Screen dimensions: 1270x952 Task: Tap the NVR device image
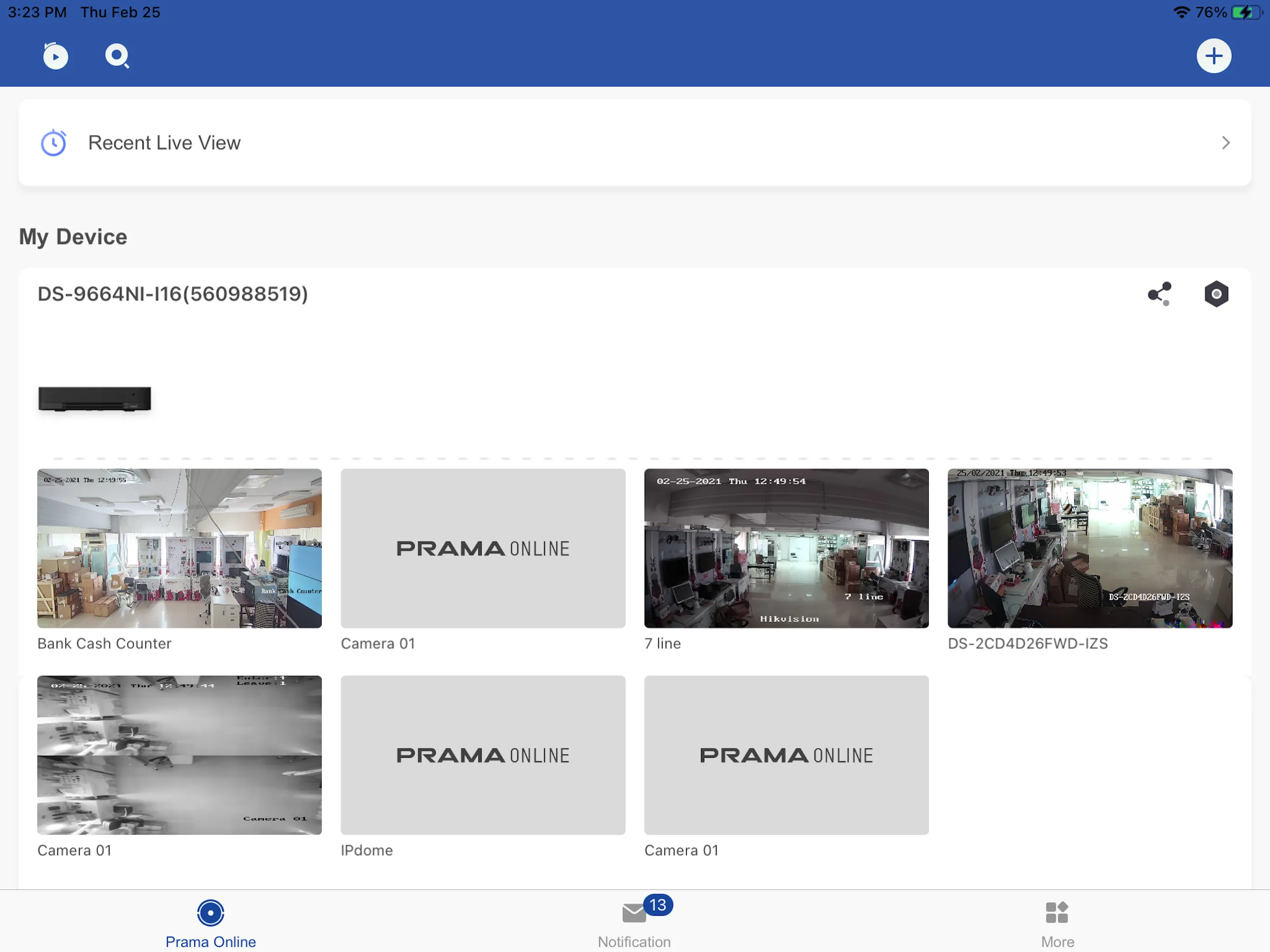click(x=95, y=398)
